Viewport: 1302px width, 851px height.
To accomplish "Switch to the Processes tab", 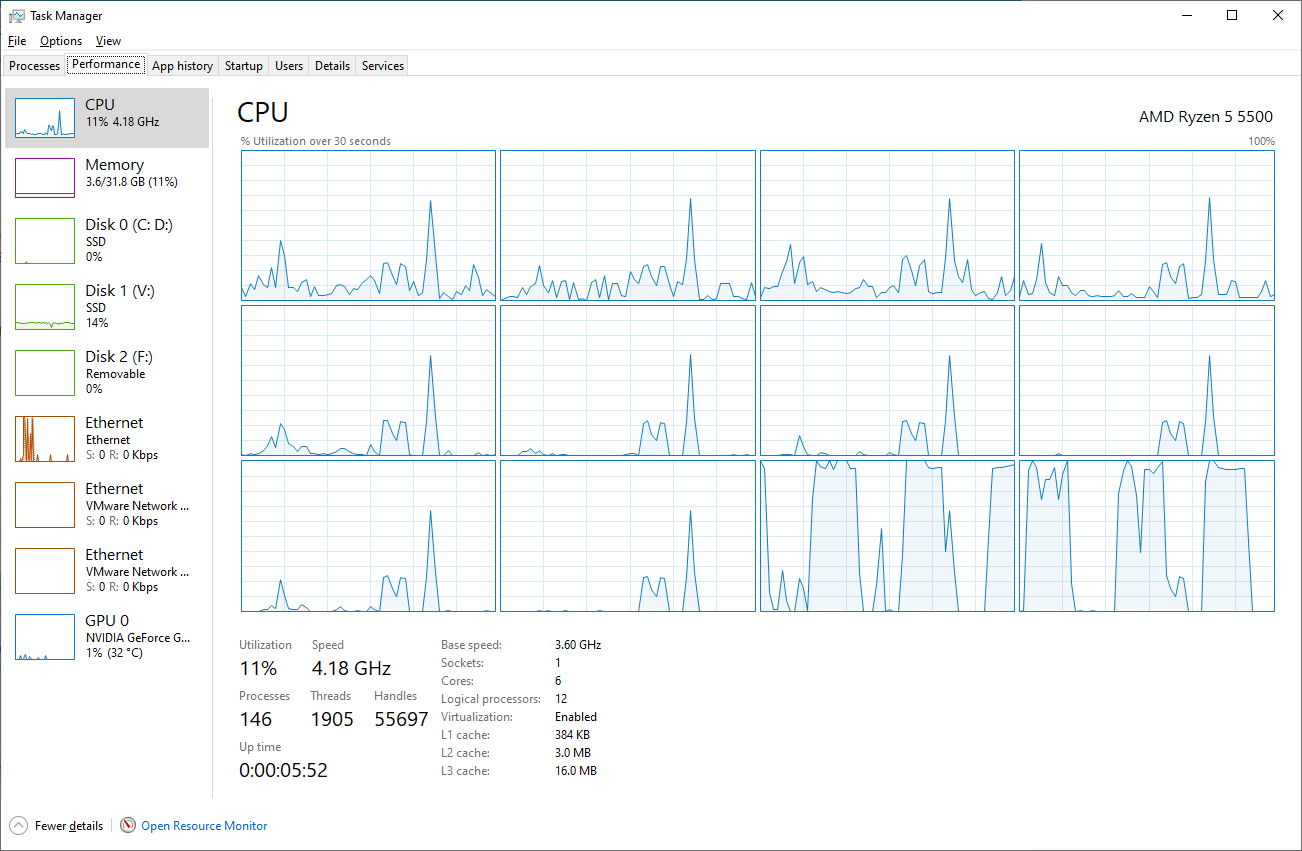I will pos(34,66).
